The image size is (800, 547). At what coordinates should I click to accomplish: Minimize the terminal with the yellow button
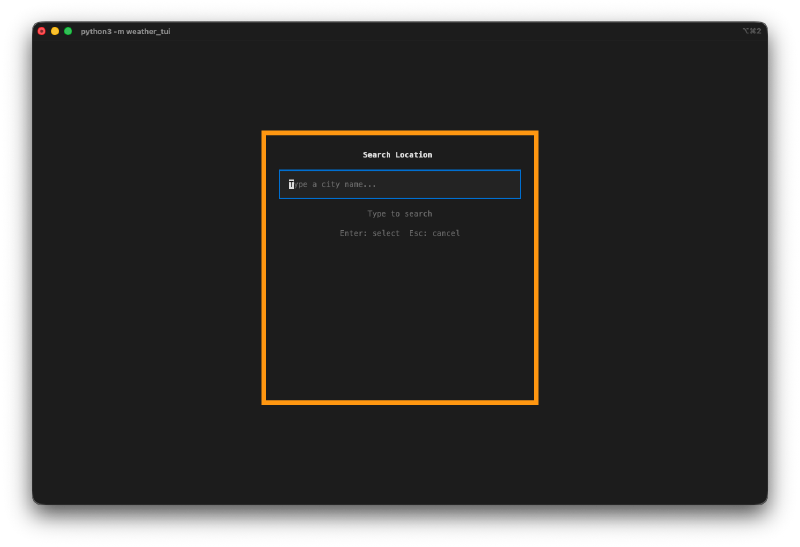tap(55, 31)
